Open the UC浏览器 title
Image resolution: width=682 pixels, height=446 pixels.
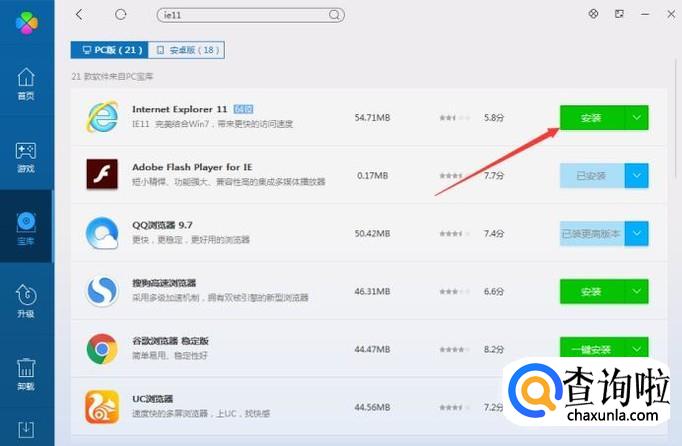(153, 399)
